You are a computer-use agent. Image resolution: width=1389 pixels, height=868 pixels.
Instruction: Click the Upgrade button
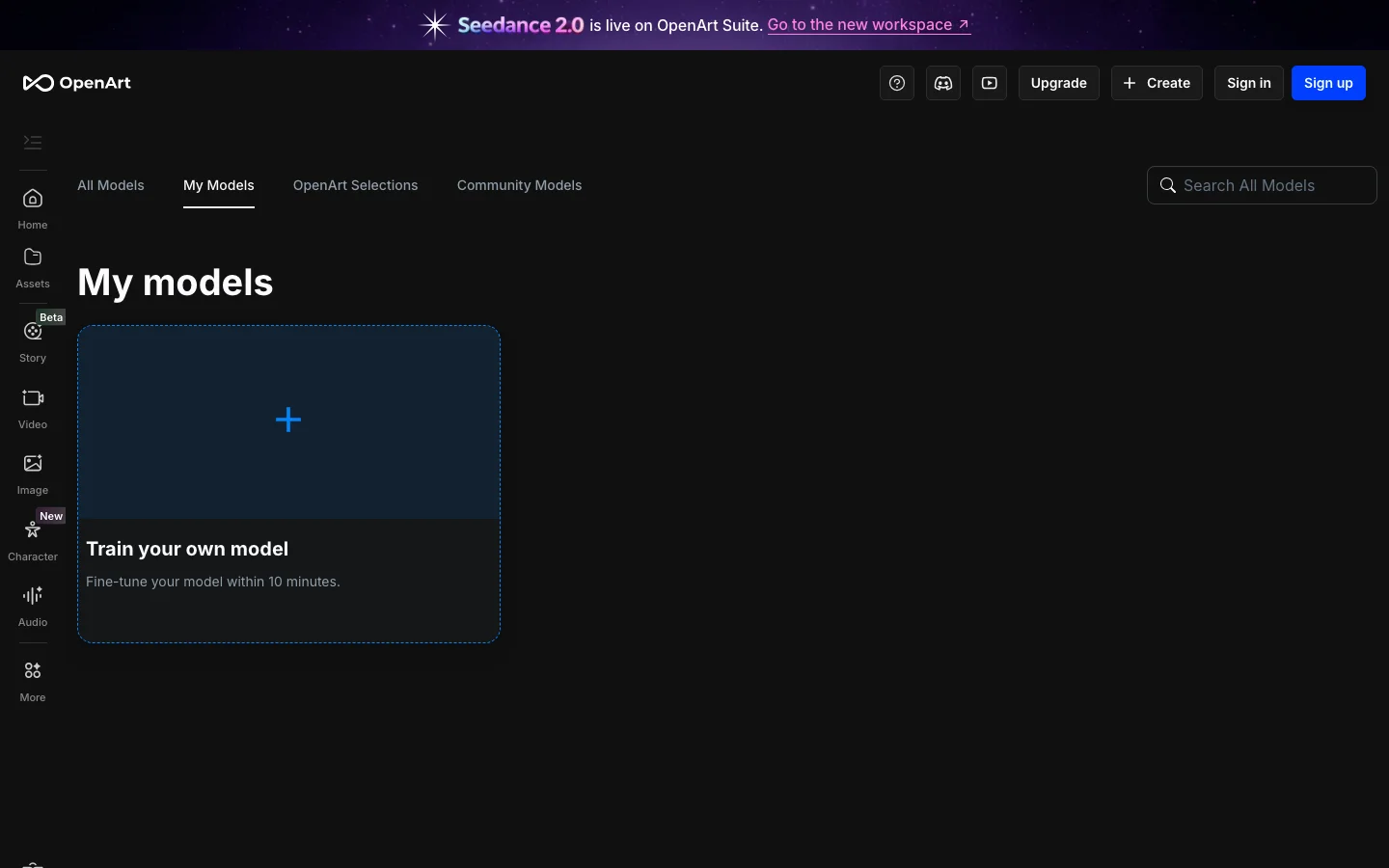1059,83
